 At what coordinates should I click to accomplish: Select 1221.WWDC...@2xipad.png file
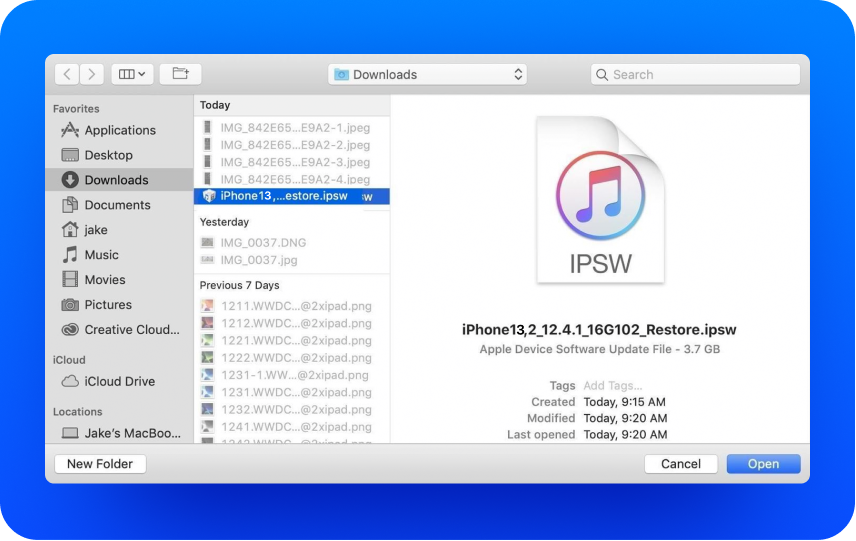[x=292, y=340]
